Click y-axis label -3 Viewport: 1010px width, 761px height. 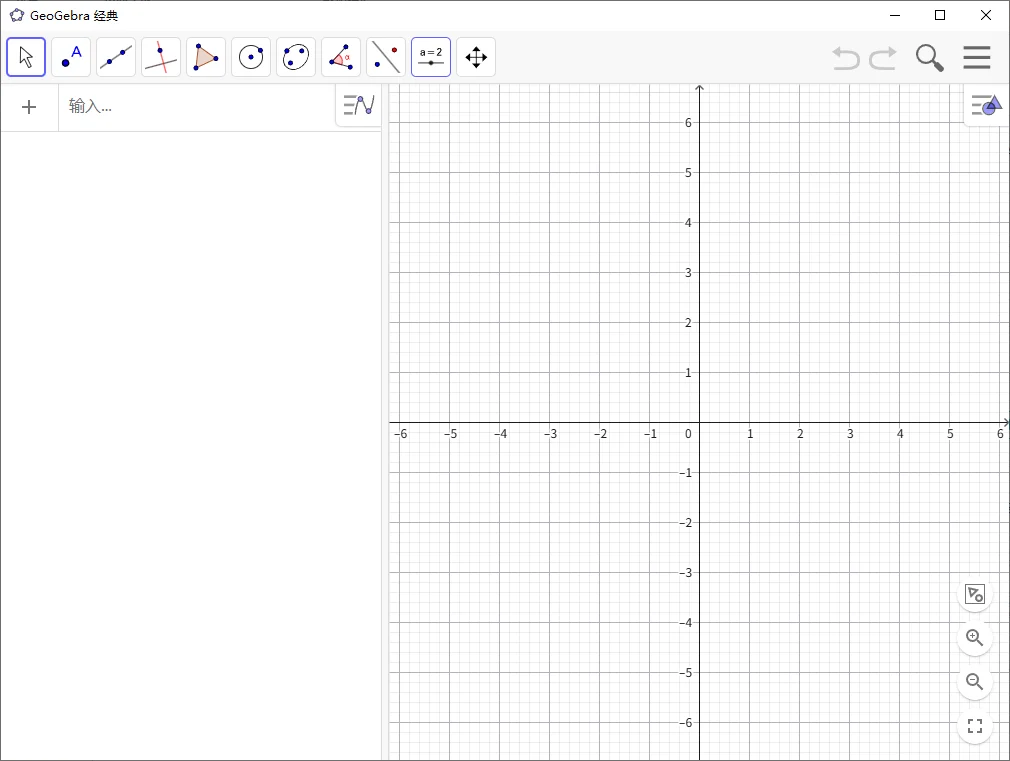(685, 573)
